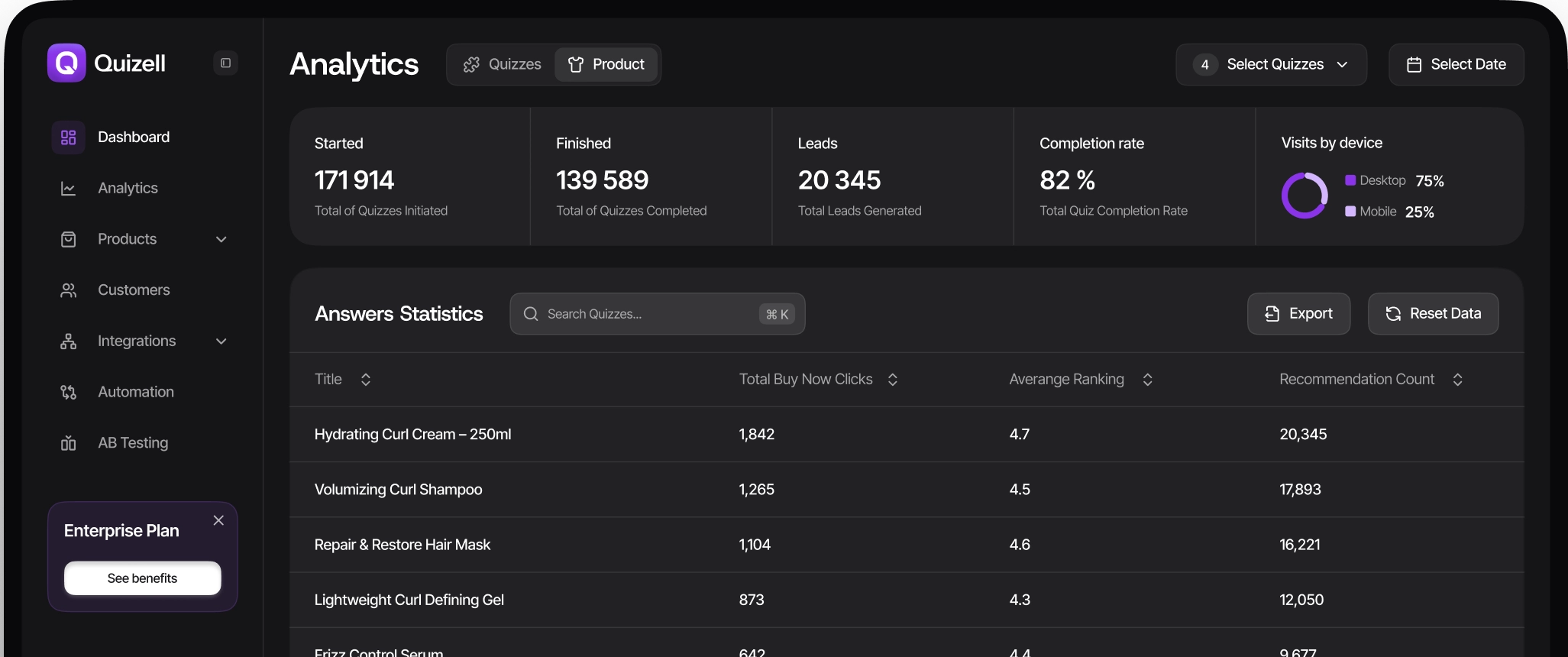Click the Dashboard grid icon
Screen dimensions: 1568x657
pyautogui.click(x=68, y=138)
